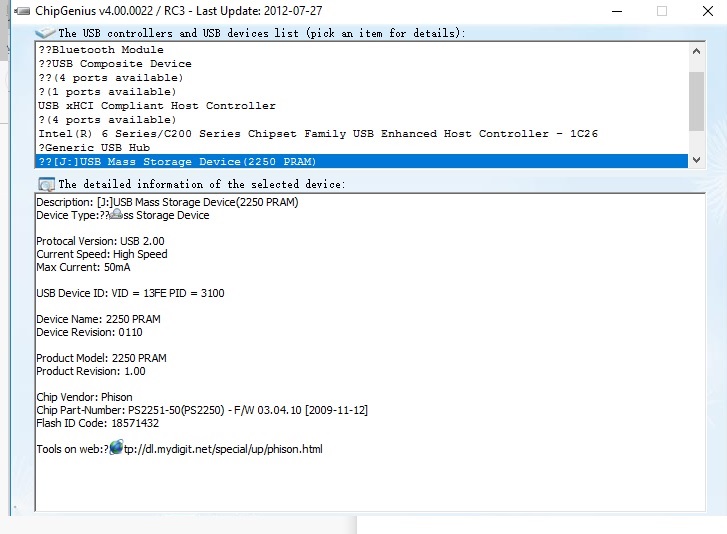
Task: Click the Product Model: 2250 PRAM line
Action: pyautogui.click(x=101, y=358)
